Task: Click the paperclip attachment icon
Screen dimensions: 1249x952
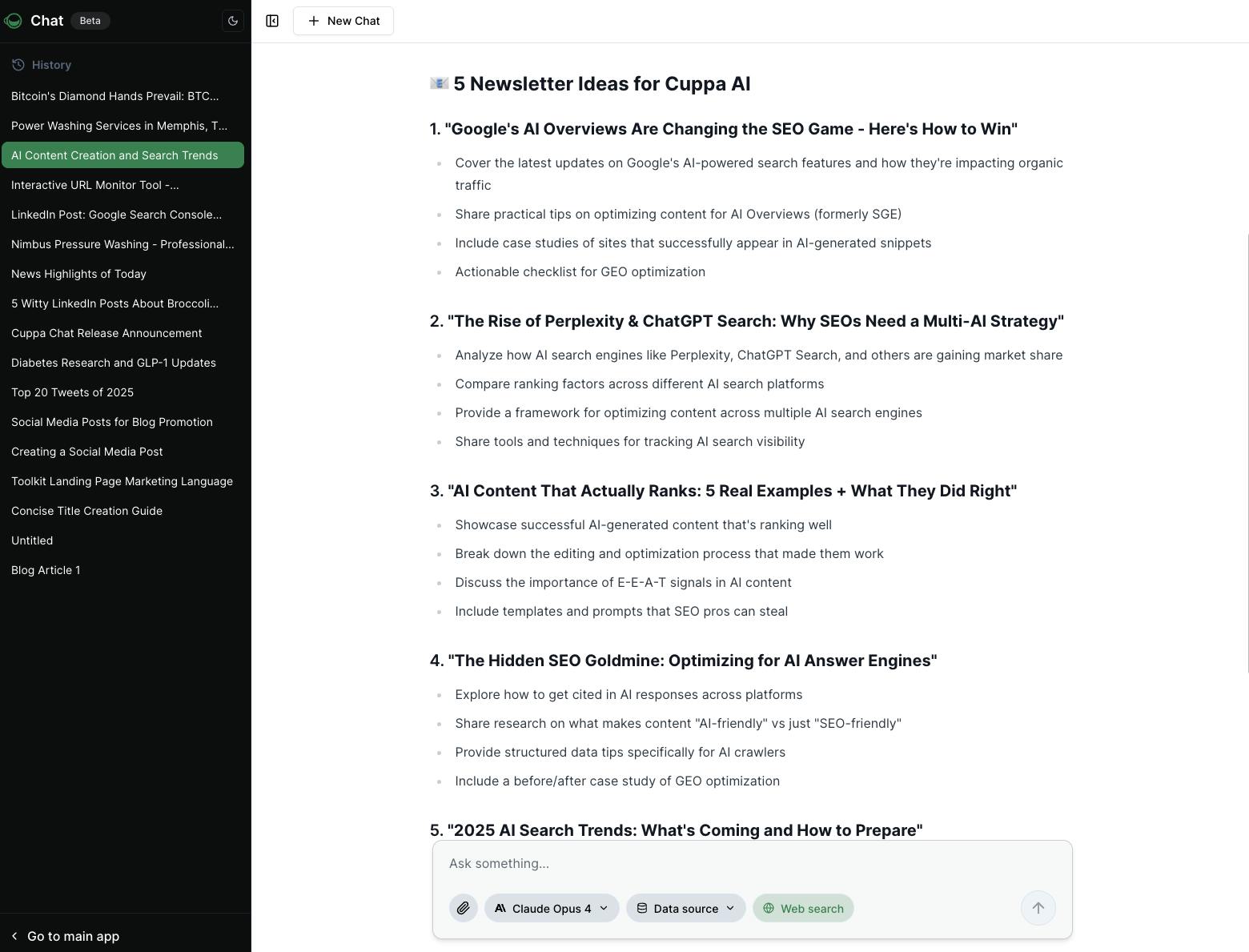Action: [x=464, y=908]
